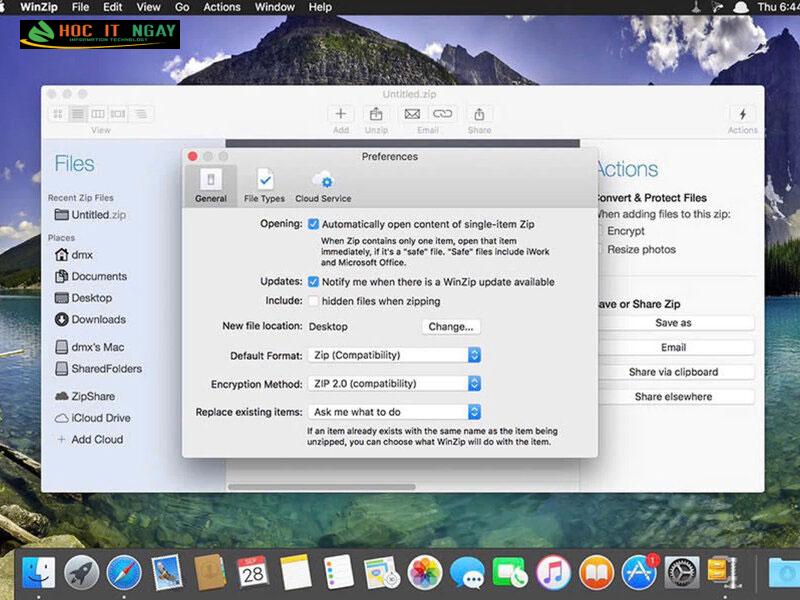Viewport: 800px width, 600px height.
Task: Open the Cloud Service preferences tab
Action: point(323,186)
